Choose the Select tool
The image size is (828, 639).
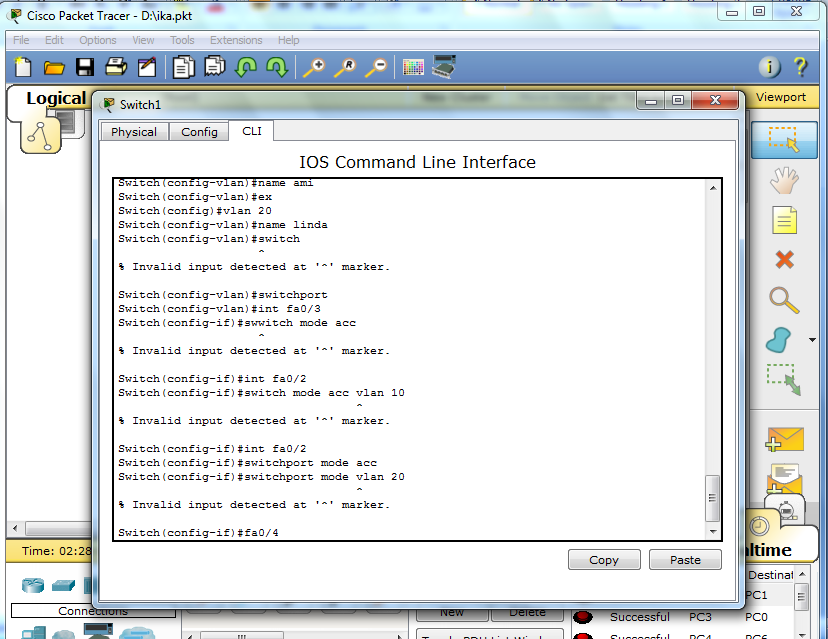pos(784,139)
